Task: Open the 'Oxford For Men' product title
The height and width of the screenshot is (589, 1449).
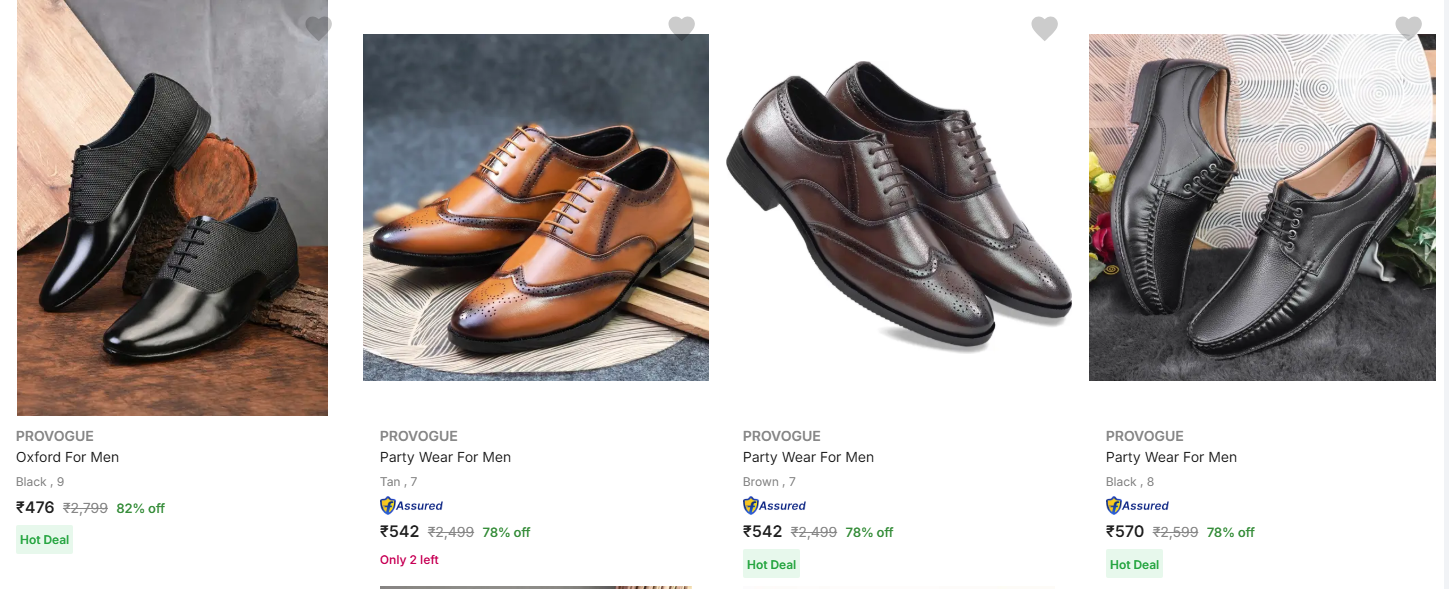Action: point(67,457)
